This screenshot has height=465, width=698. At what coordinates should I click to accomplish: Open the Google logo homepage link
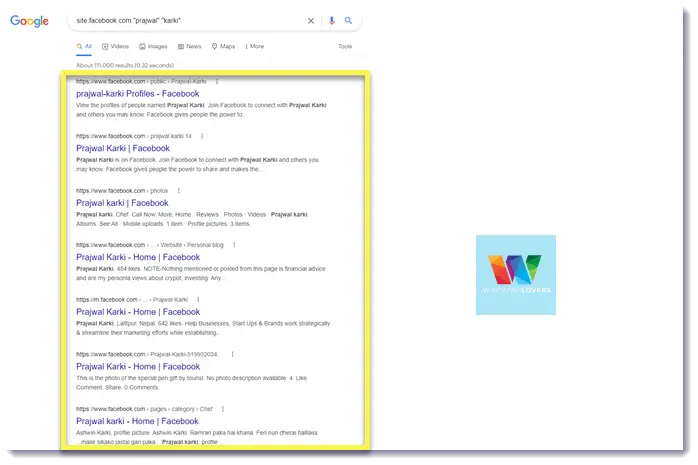point(29,21)
